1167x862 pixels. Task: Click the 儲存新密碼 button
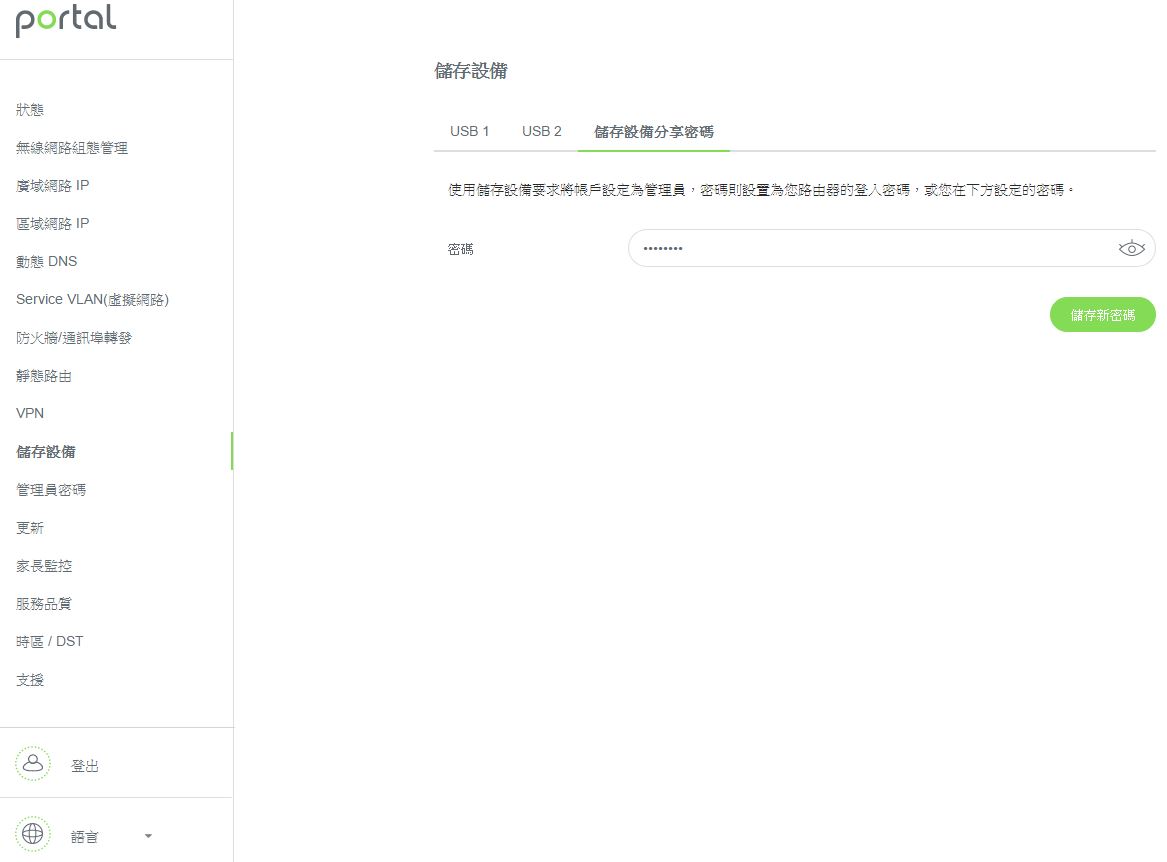coord(1102,315)
